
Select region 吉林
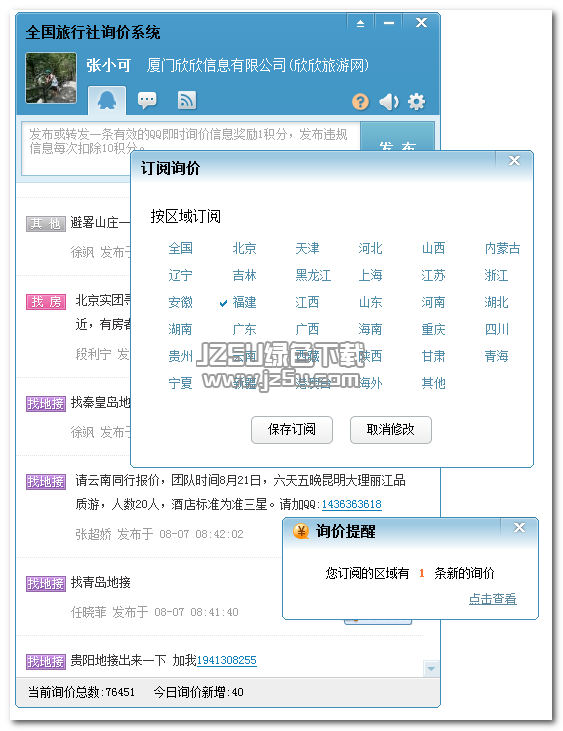click(244, 275)
